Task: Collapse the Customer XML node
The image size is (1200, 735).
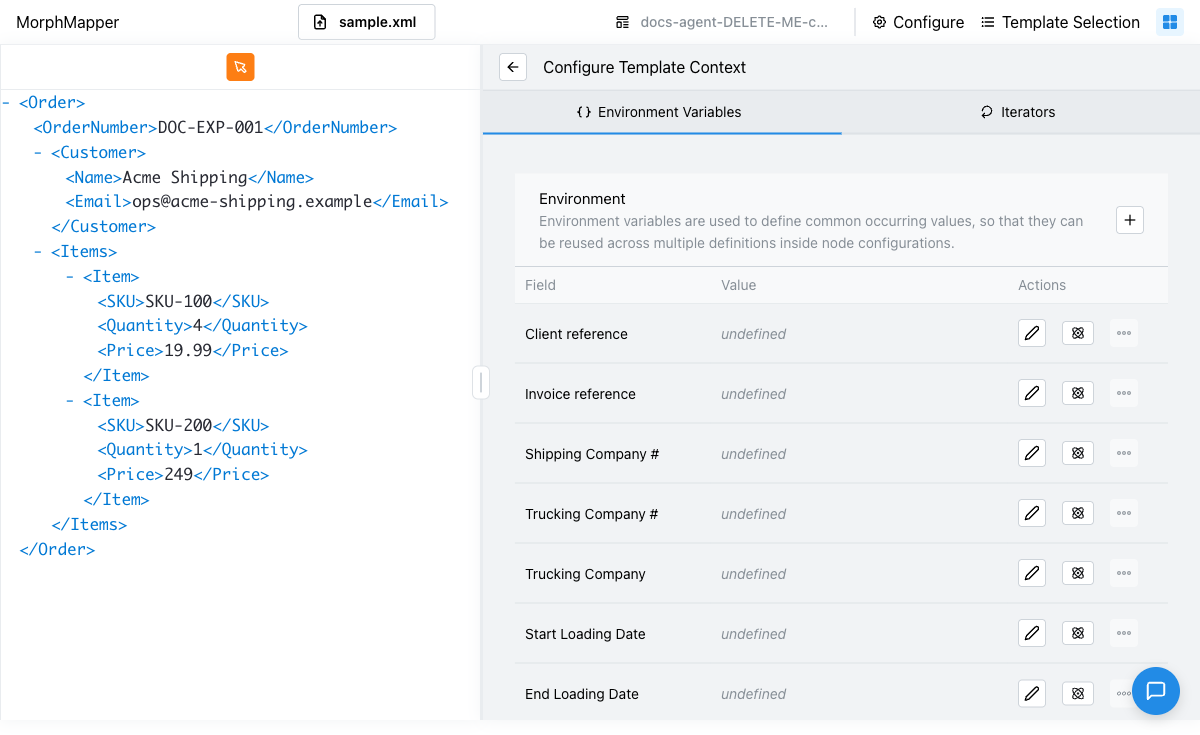Action: tap(39, 152)
